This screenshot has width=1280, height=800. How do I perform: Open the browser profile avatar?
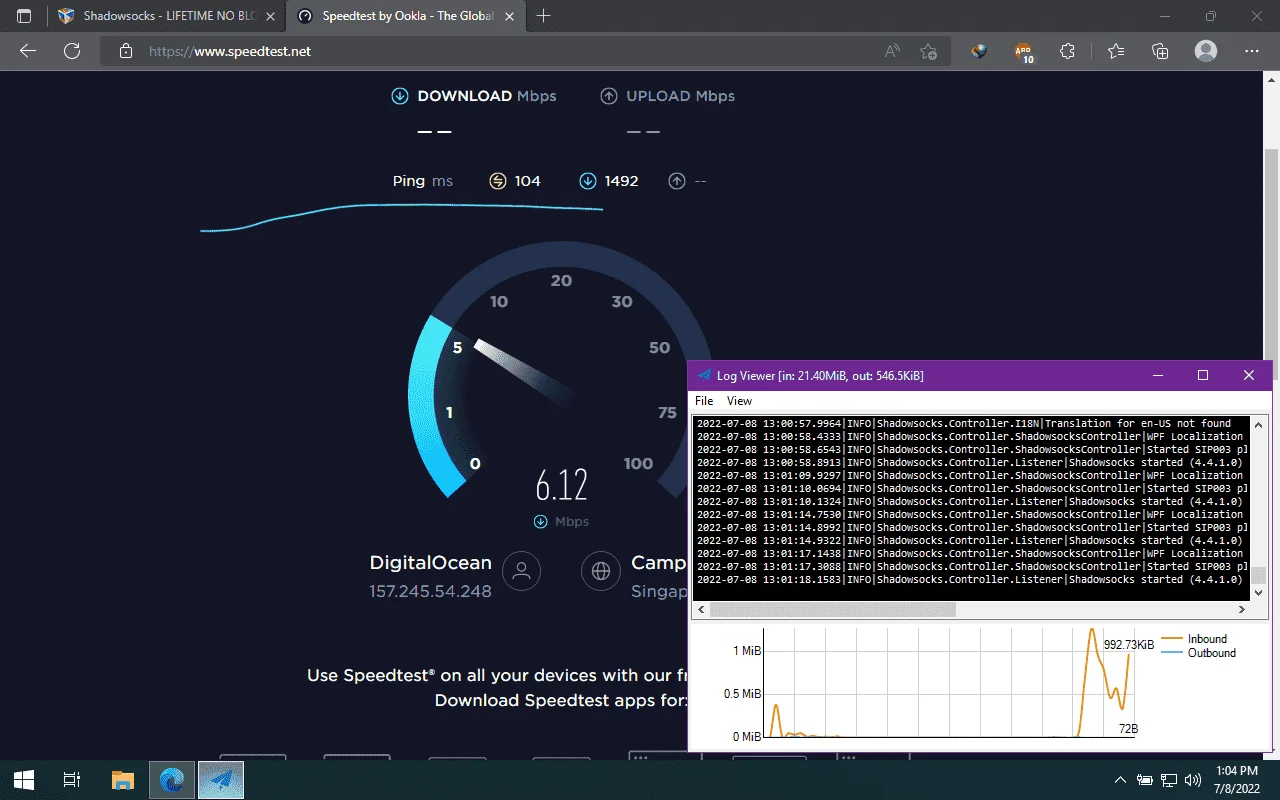pos(1206,51)
